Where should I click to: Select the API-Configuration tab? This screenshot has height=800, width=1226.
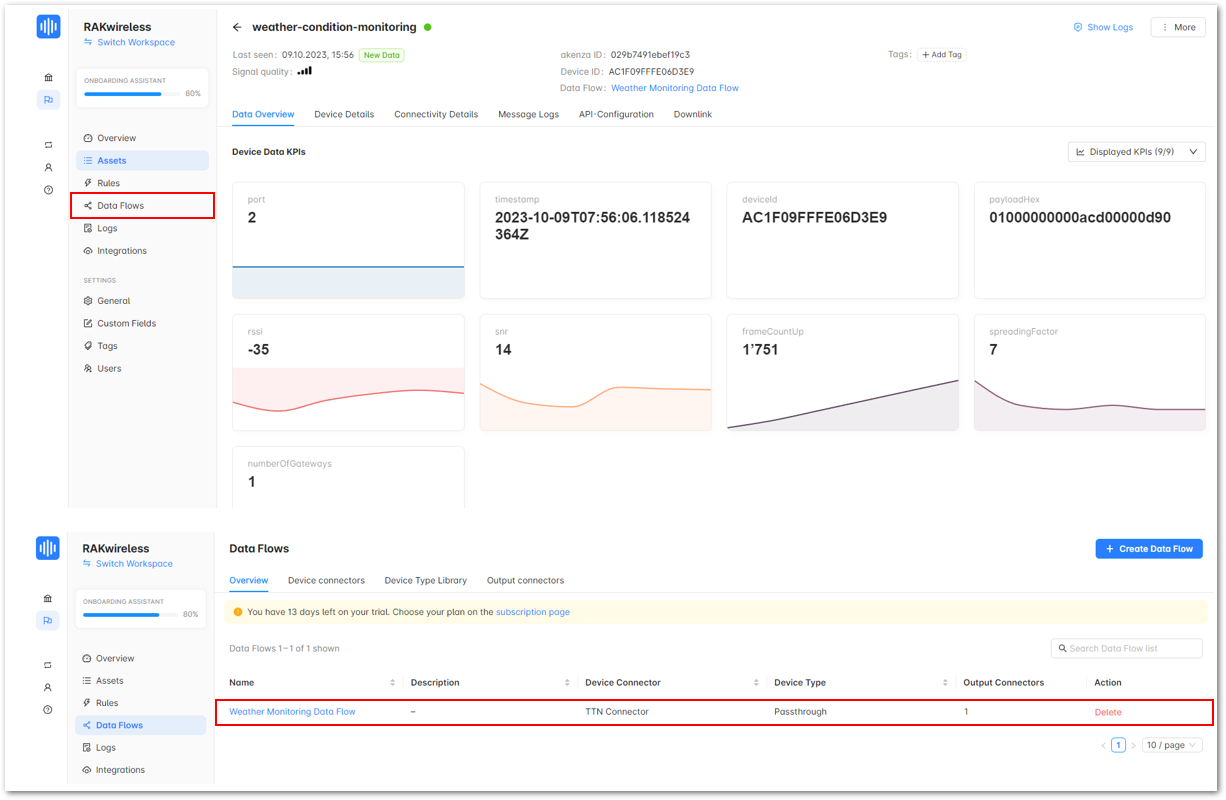pos(616,114)
